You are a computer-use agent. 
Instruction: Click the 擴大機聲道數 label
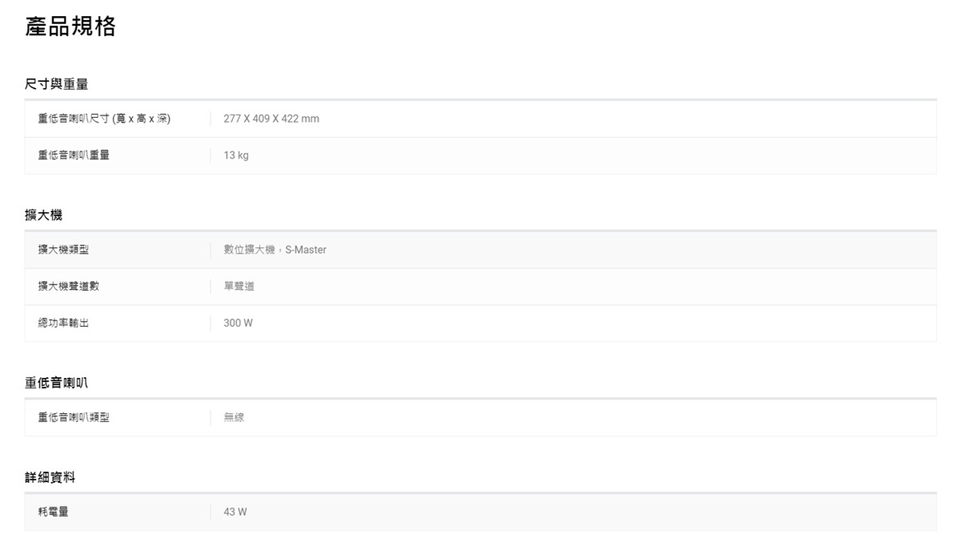tap(69, 286)
